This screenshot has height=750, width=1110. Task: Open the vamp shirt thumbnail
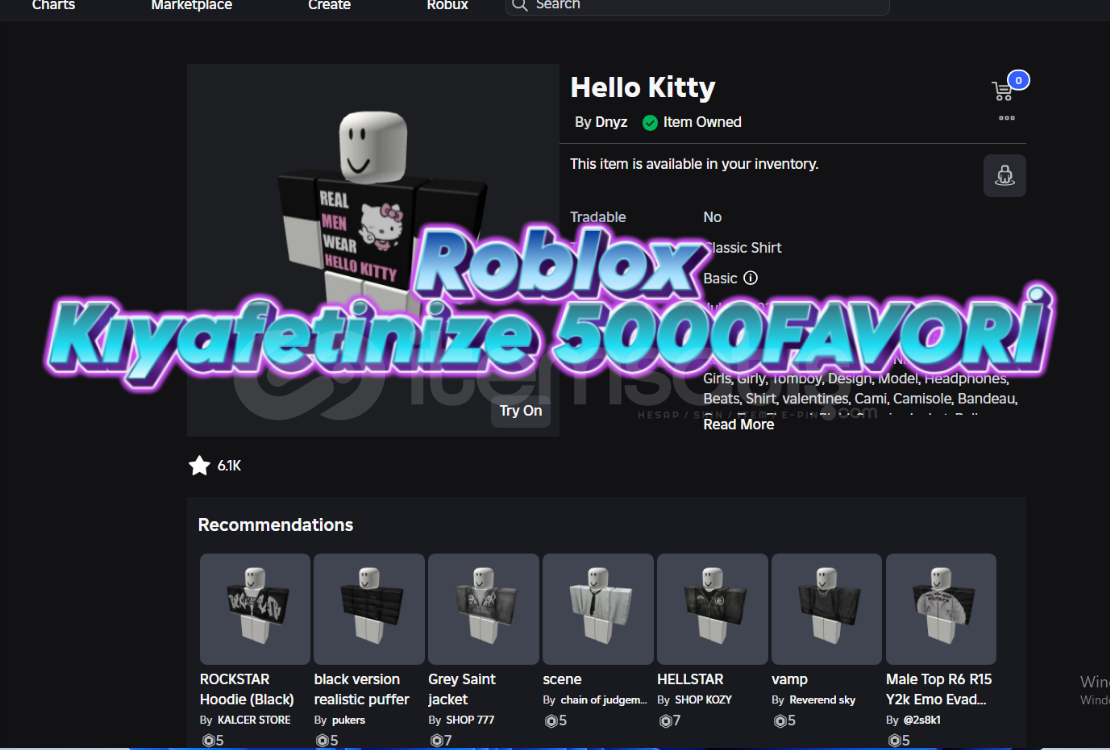[826, 609]
